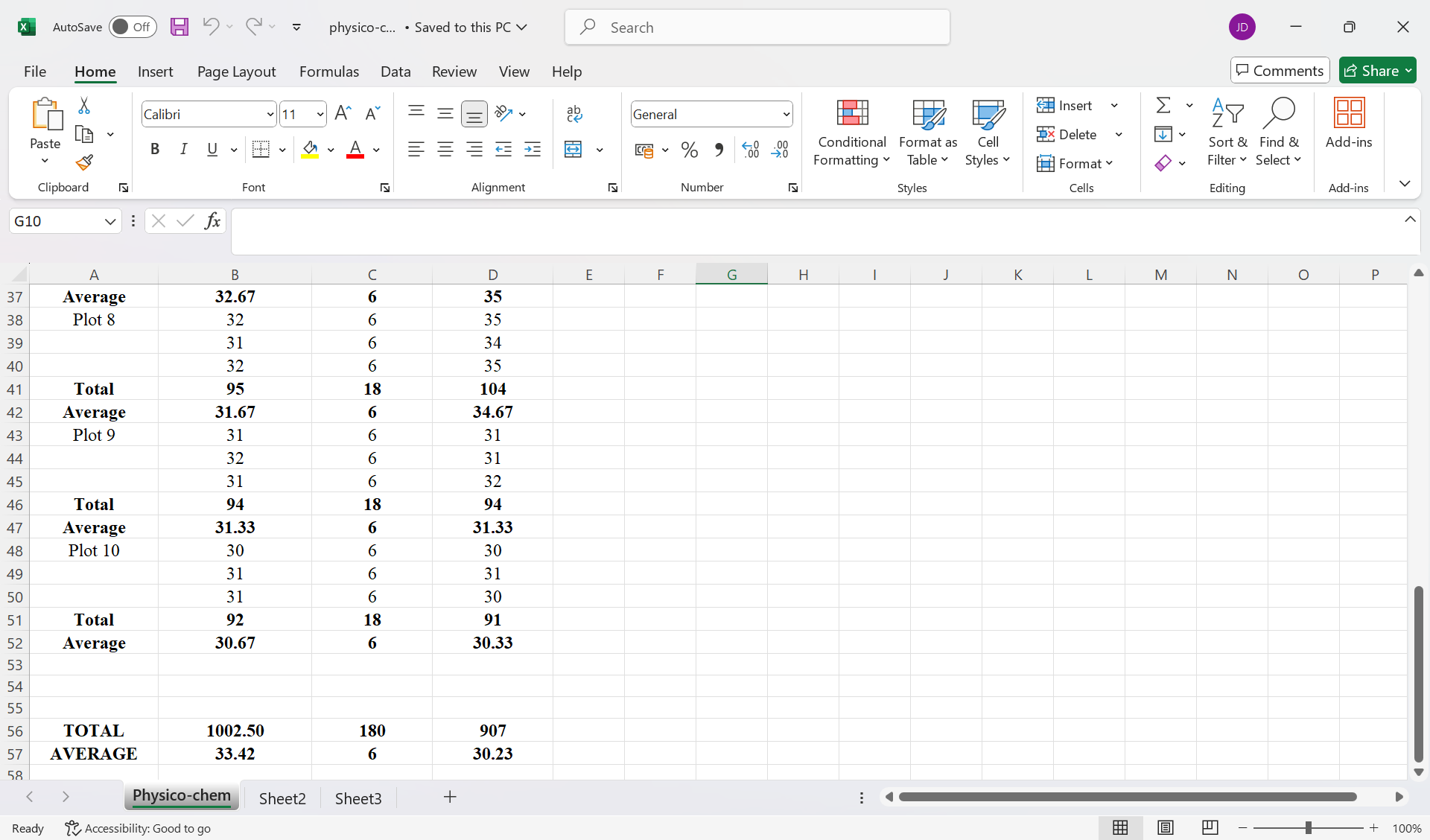Click the Format Painter brush icon
The height and width of the screenshot is (840, 1430).
click(x=84, y=162)
